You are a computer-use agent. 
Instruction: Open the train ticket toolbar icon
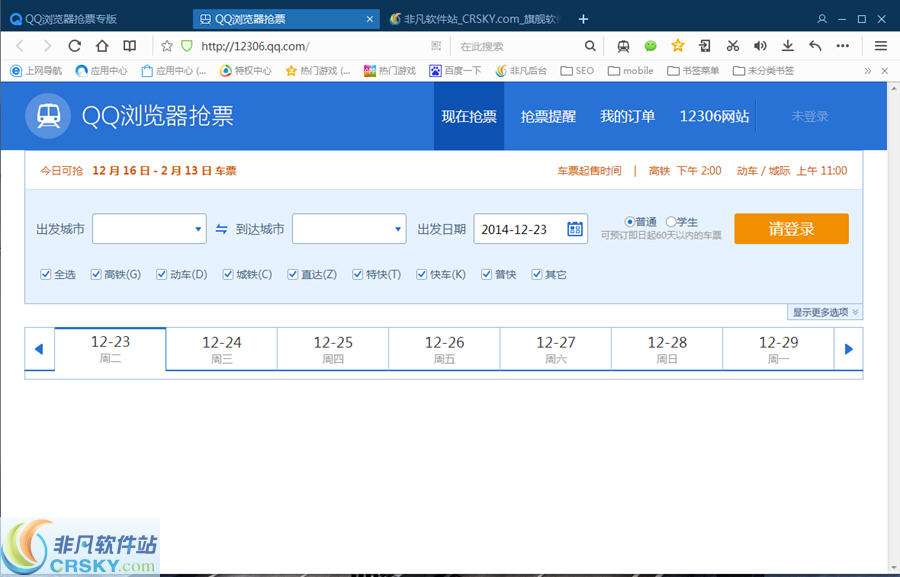[x=623, y=46]
